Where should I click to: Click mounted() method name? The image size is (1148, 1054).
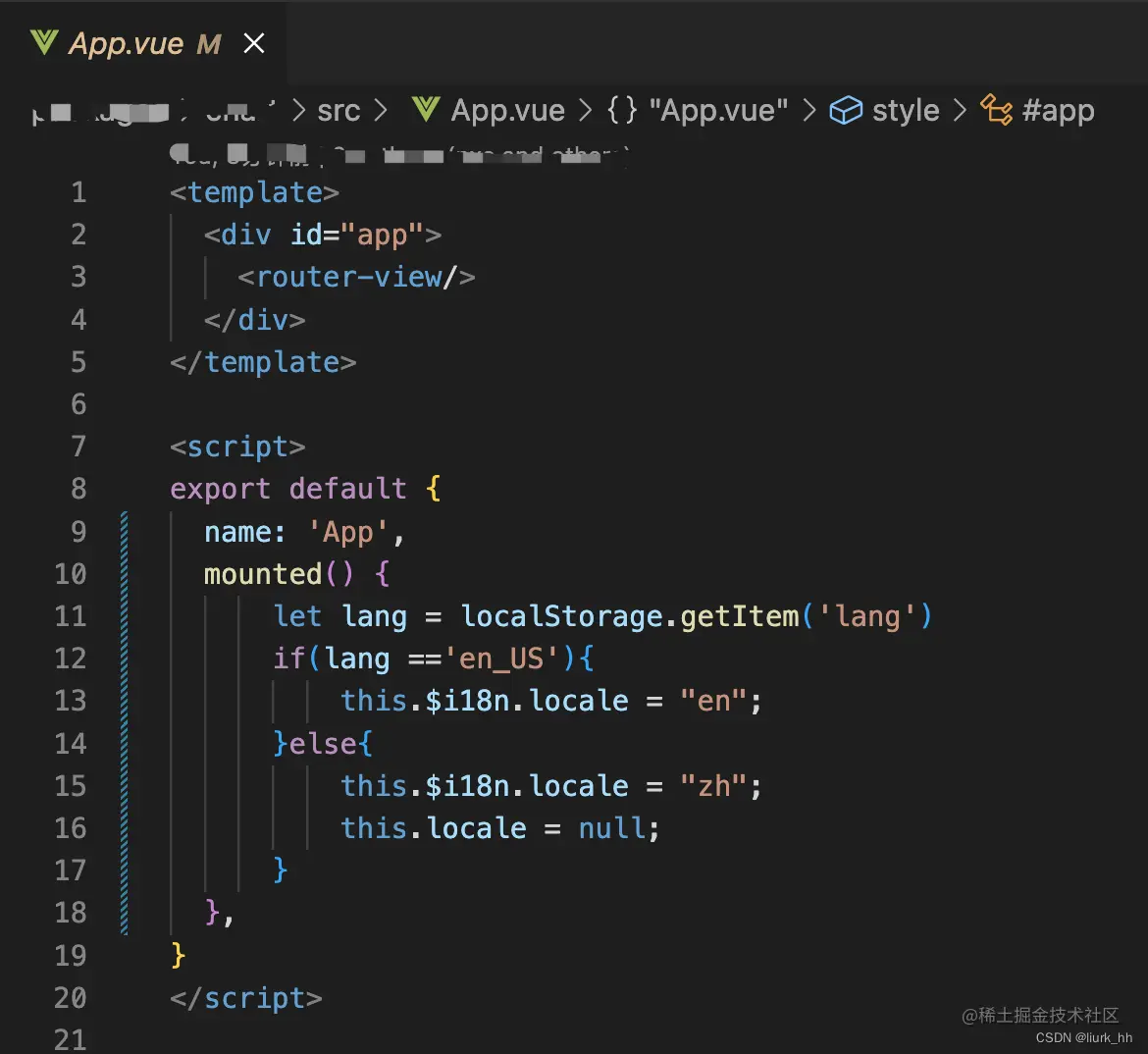263,573
